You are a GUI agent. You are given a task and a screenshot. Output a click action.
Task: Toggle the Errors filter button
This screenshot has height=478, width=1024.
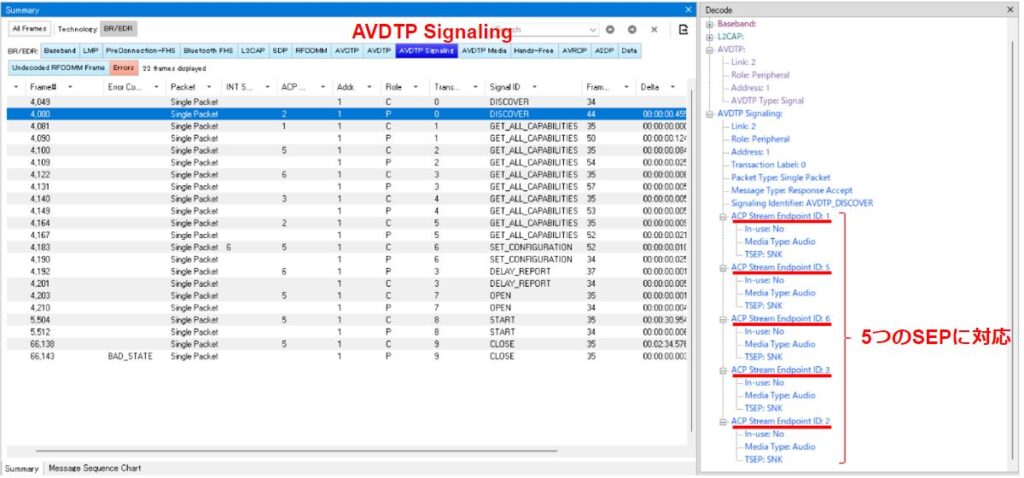pyautogui.click(x=124, y=68)
